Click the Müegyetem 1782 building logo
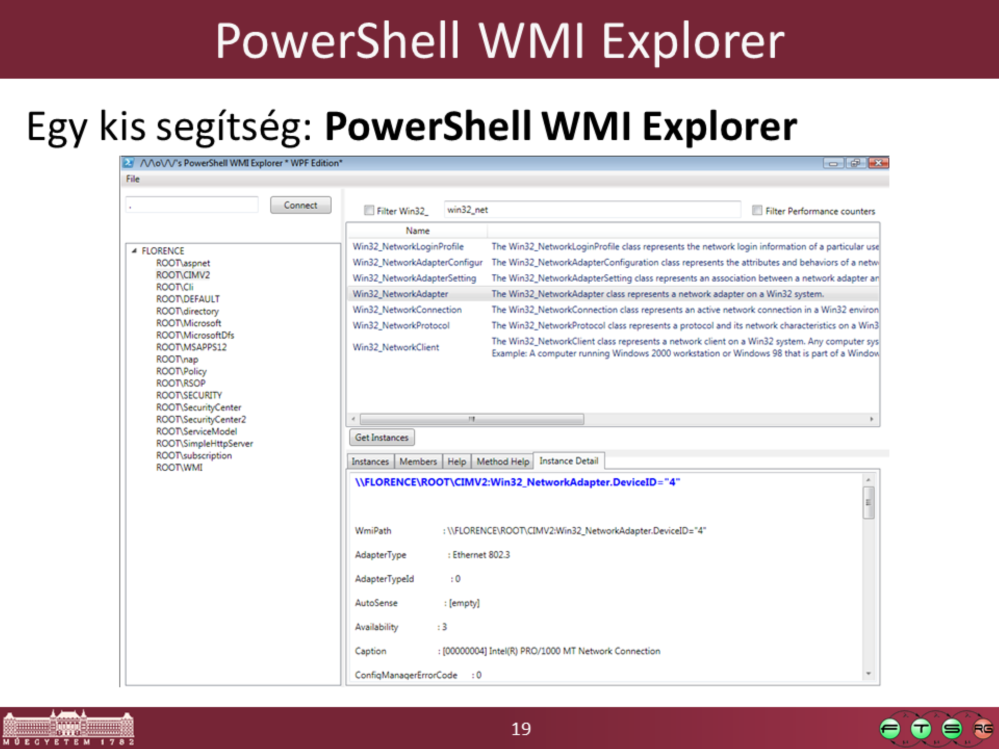The height and width of the screenshot is (749, 999). [68, 727]
